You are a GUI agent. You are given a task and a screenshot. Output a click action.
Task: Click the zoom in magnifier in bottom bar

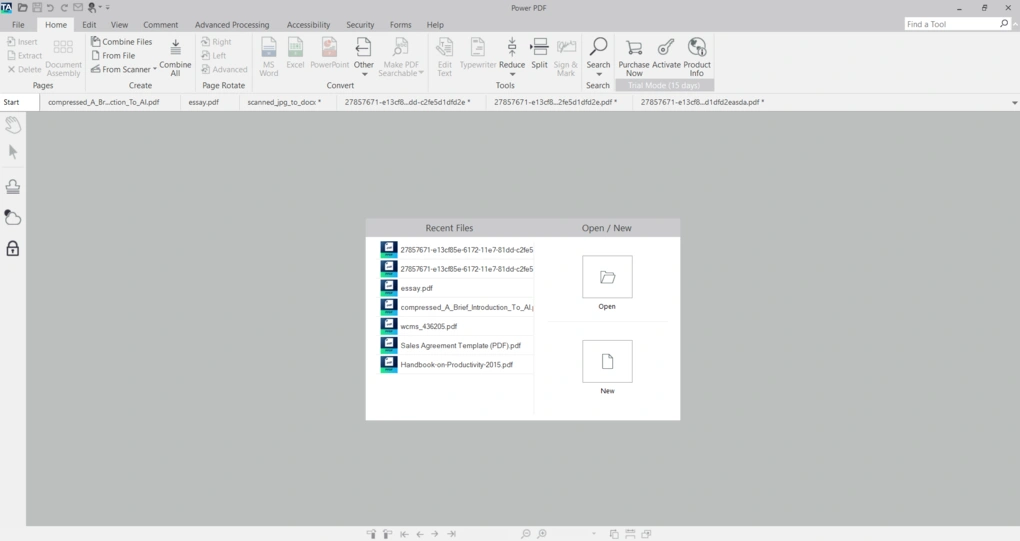pyautogui.click(x=542, y=534)
